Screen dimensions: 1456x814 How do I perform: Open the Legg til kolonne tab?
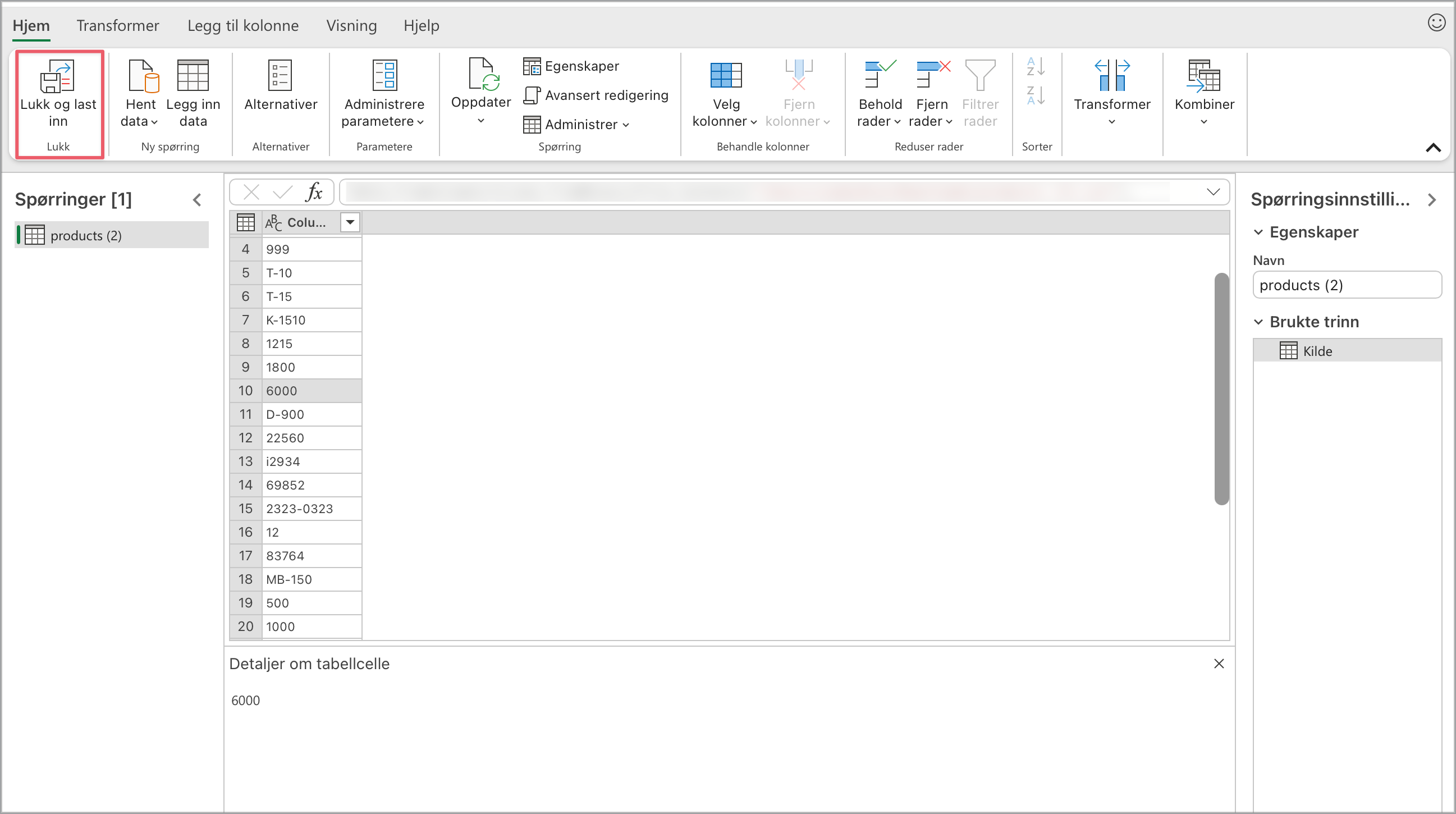tap(243, 25)
